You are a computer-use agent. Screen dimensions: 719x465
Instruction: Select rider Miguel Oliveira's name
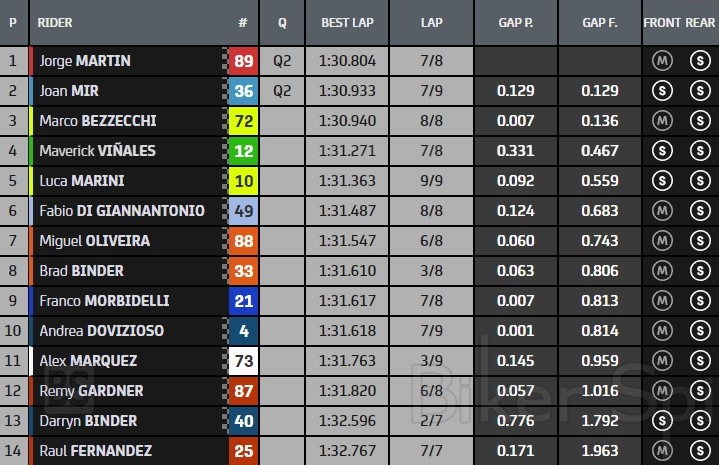tap(93, 241)
